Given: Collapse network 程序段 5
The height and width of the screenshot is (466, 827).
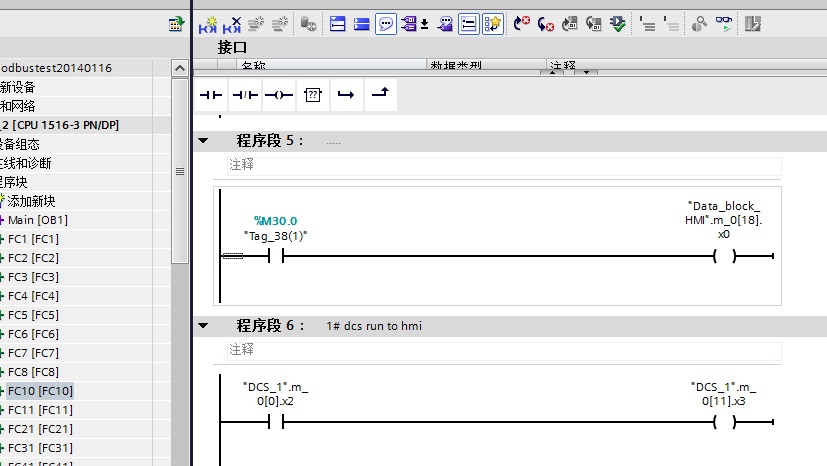Looking at the screenshot, I should (x=204, y=141).
